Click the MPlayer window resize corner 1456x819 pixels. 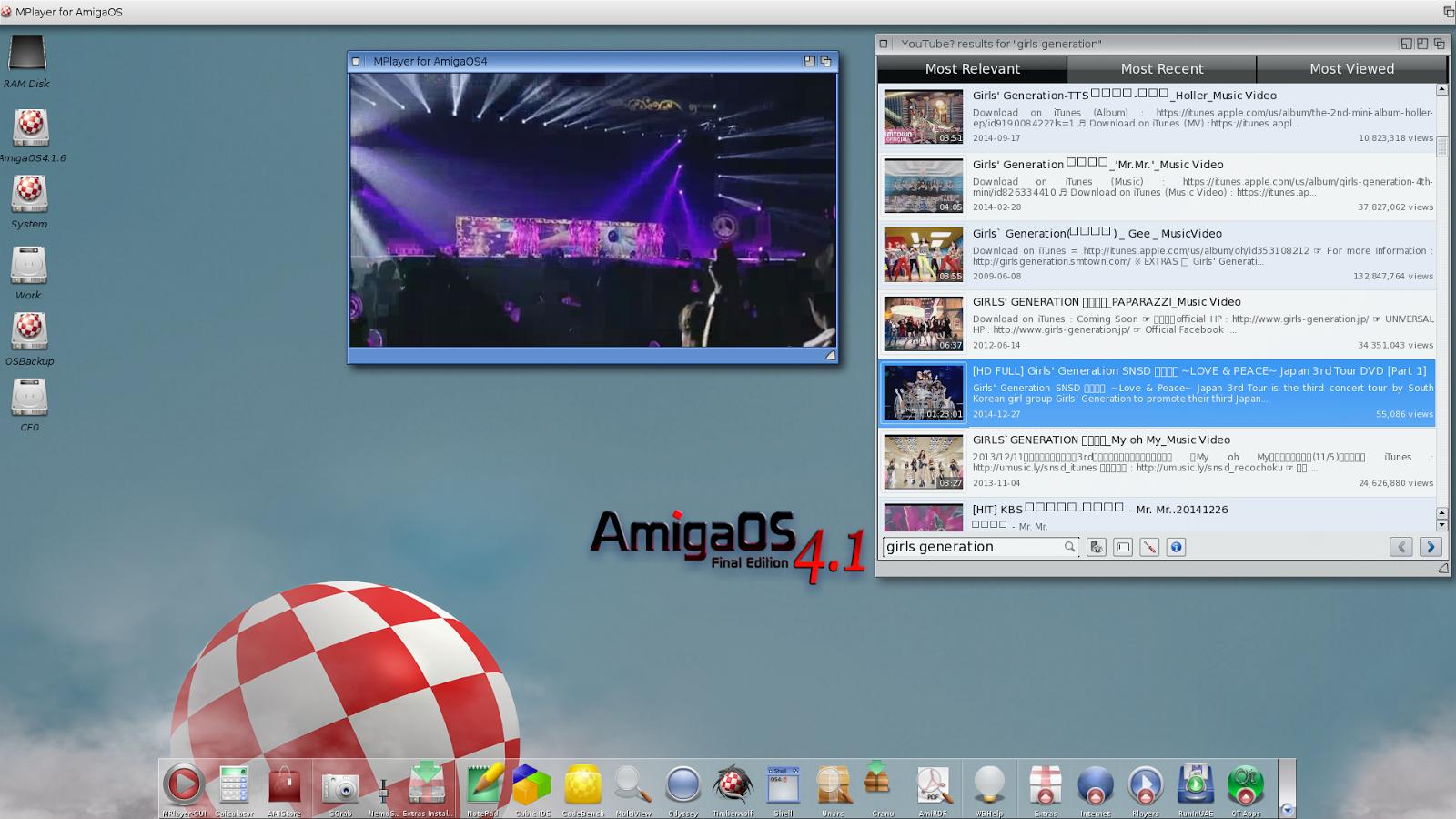pyautogui.click(x=830, y=355)
